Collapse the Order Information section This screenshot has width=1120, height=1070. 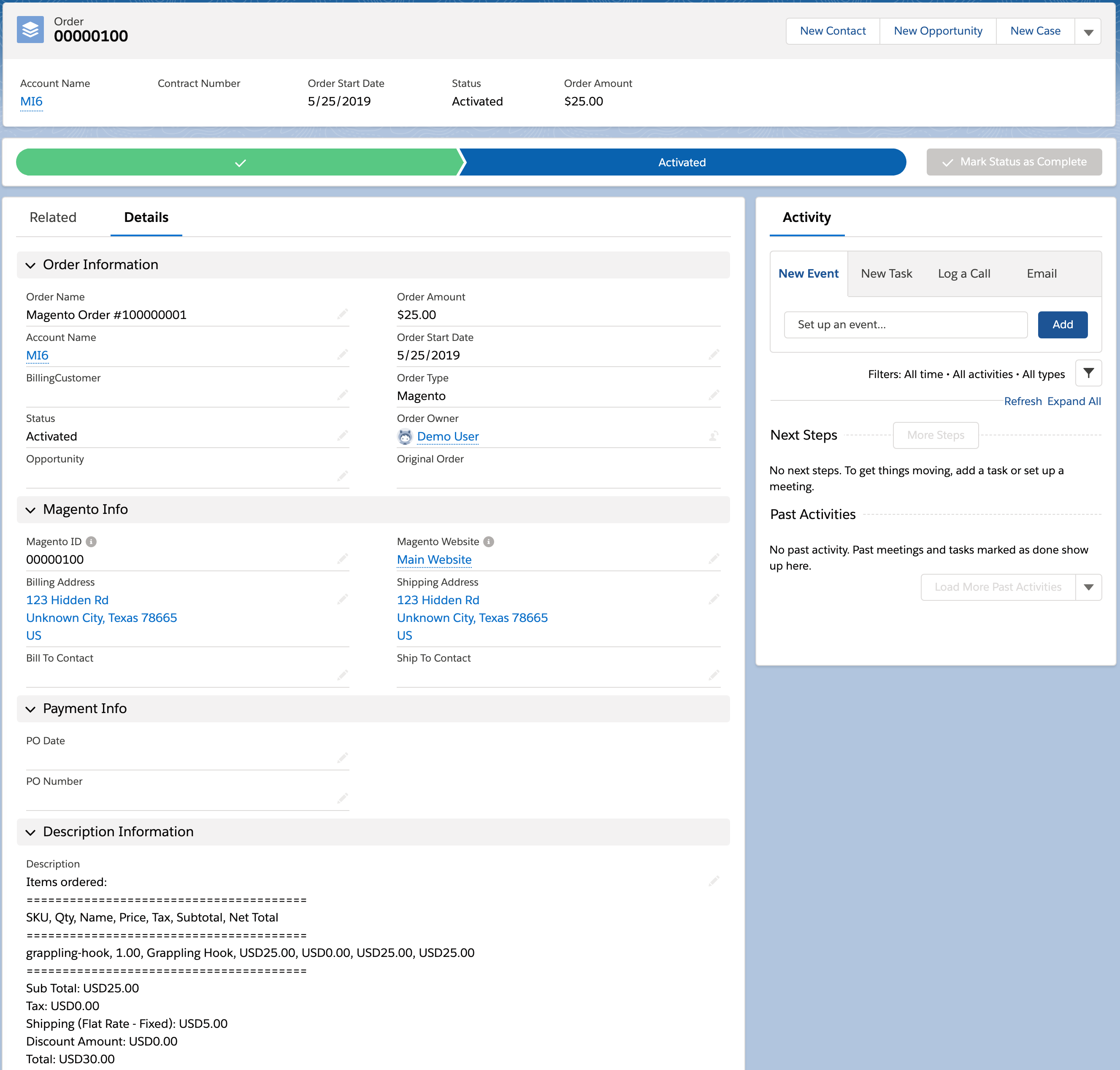pos(31,265)
